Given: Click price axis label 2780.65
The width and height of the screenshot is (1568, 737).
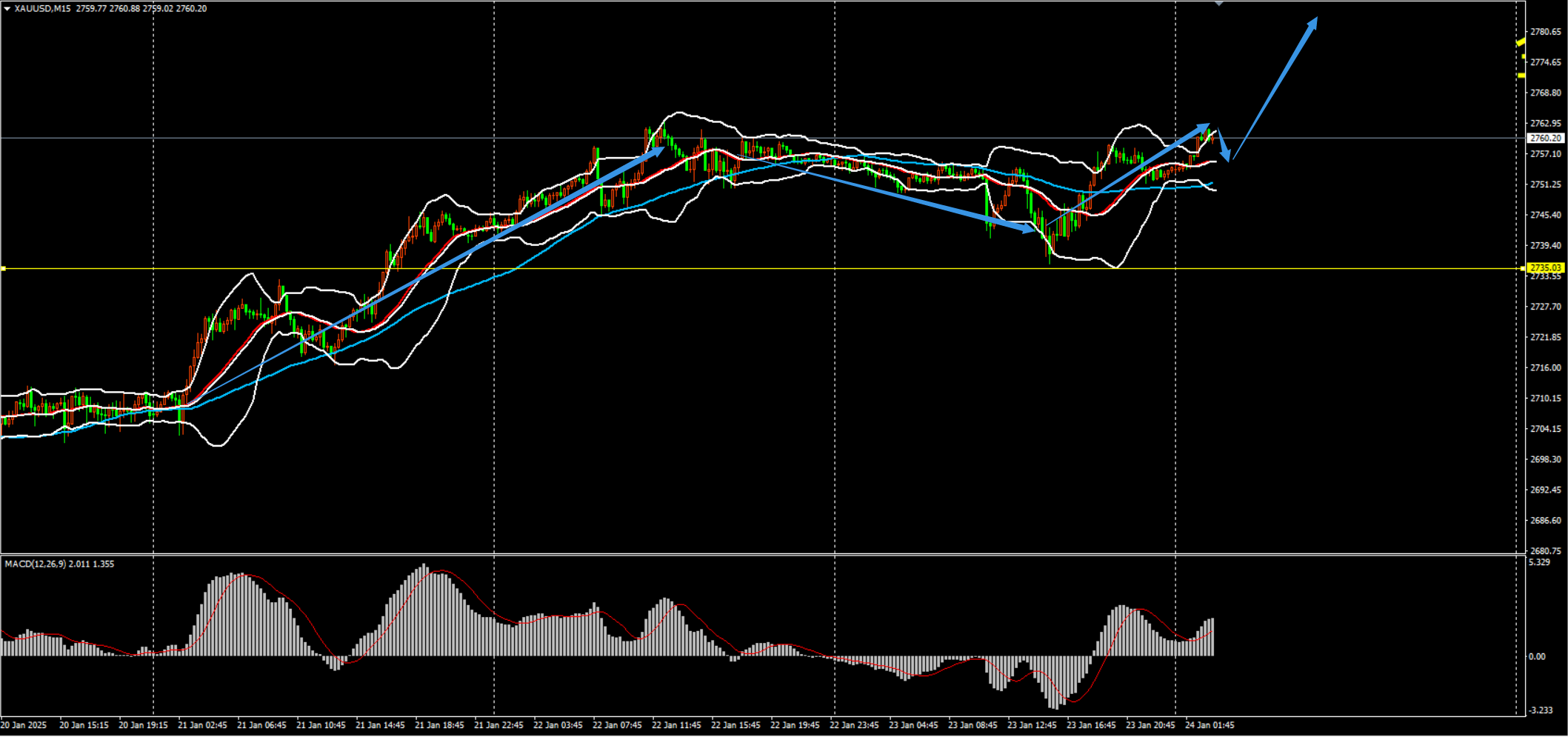Looking at the screenshot, I should (x=1546, y=32).
